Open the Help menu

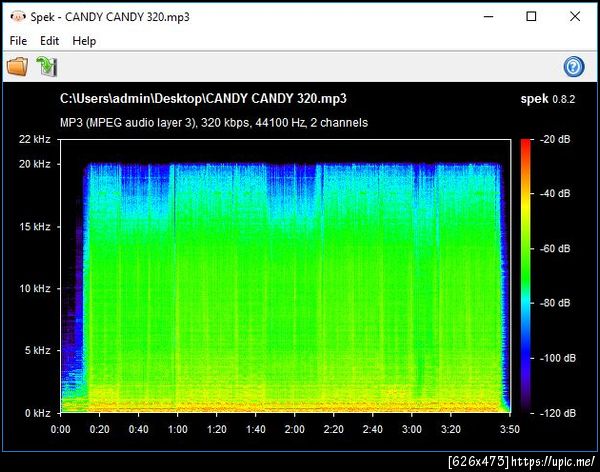click(84, 41)
